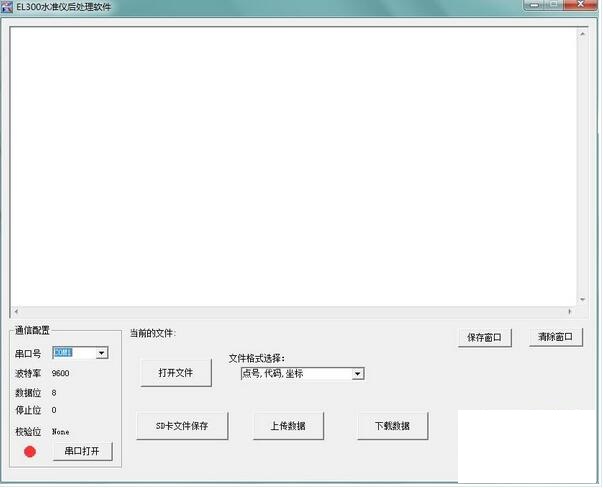Click the vertical scrollbar down arrow
The height and width of the screenshot is (488, 603).
[582, 299]
